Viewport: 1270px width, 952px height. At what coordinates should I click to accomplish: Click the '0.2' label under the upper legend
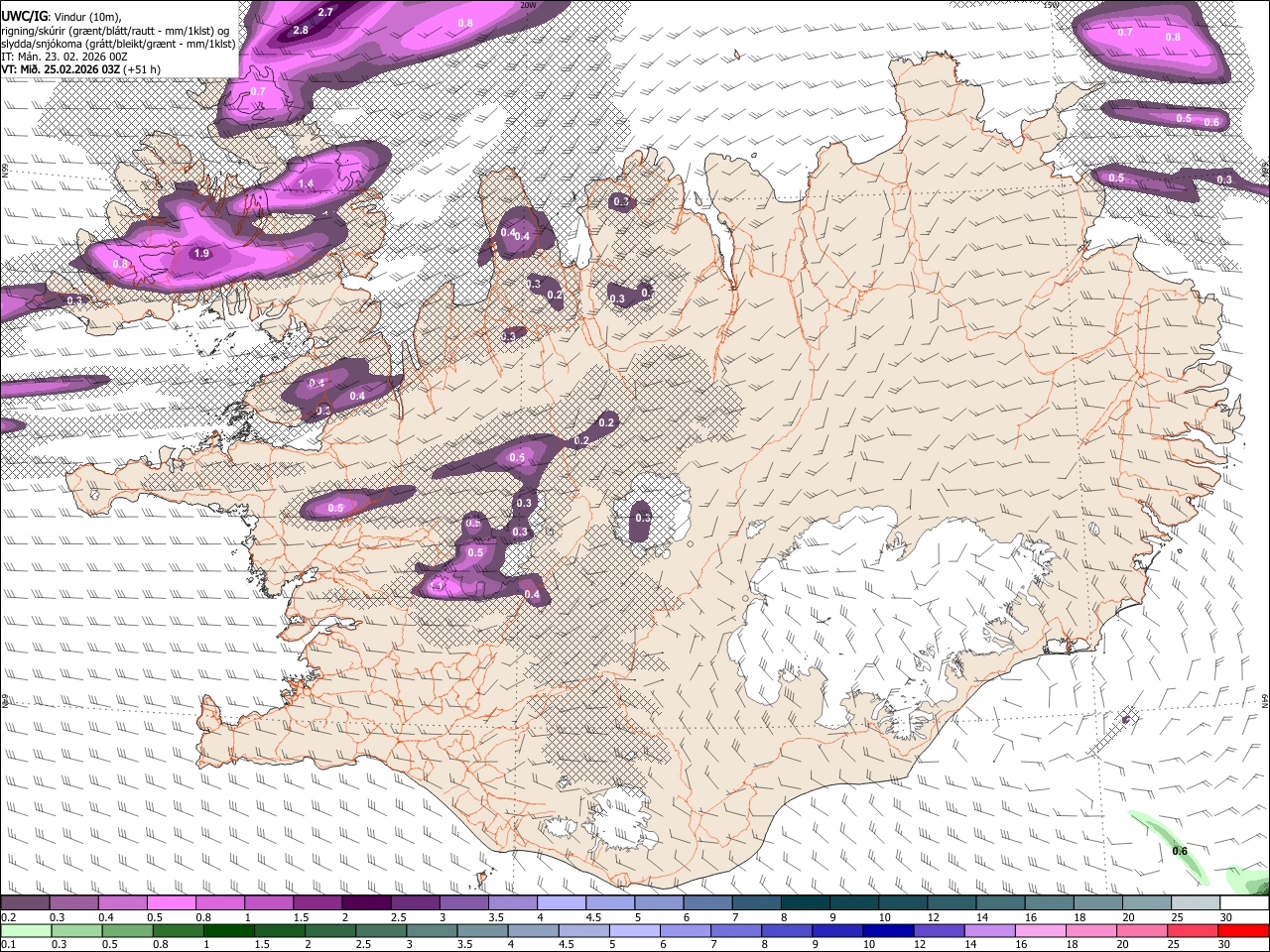pos(8,917)
